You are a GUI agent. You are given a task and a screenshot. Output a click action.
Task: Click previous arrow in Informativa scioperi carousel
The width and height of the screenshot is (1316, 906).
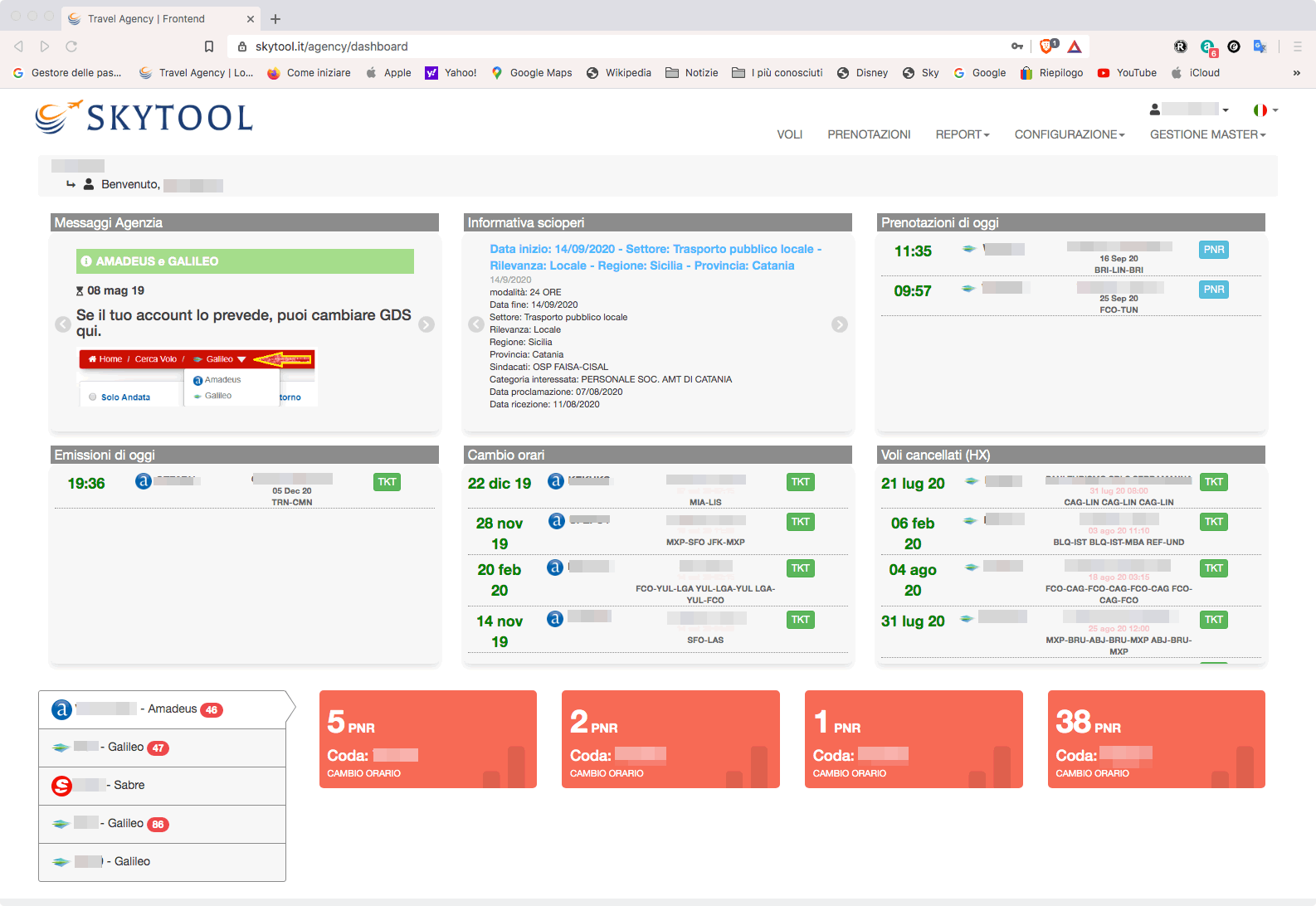point(476,324)
